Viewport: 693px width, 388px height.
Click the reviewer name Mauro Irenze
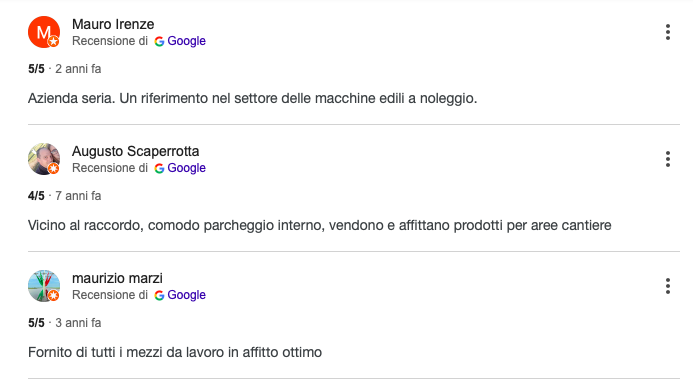pyautogui.click(x=113, y=24)
